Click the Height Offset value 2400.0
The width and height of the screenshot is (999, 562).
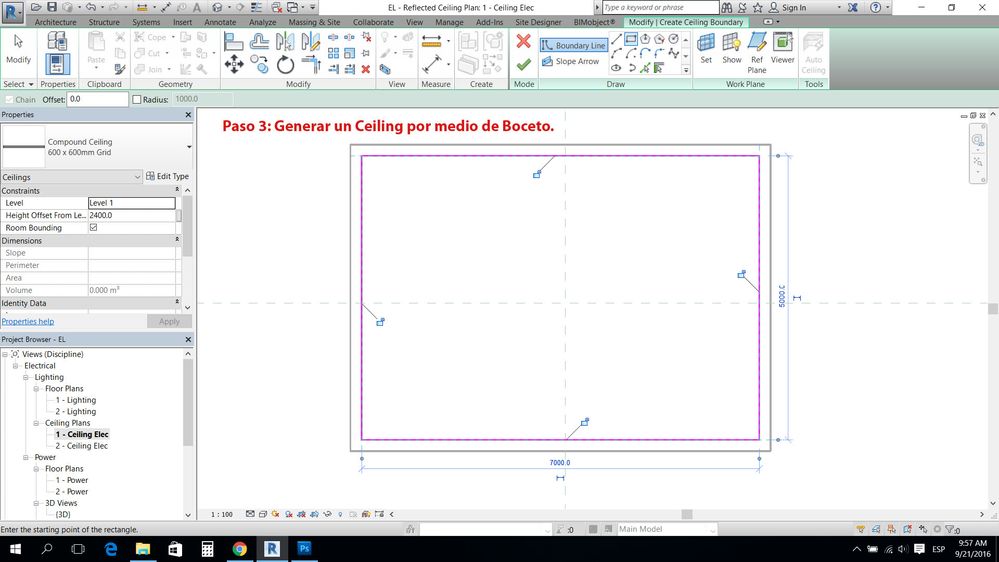pyautogui.click(x=131, y=215)
